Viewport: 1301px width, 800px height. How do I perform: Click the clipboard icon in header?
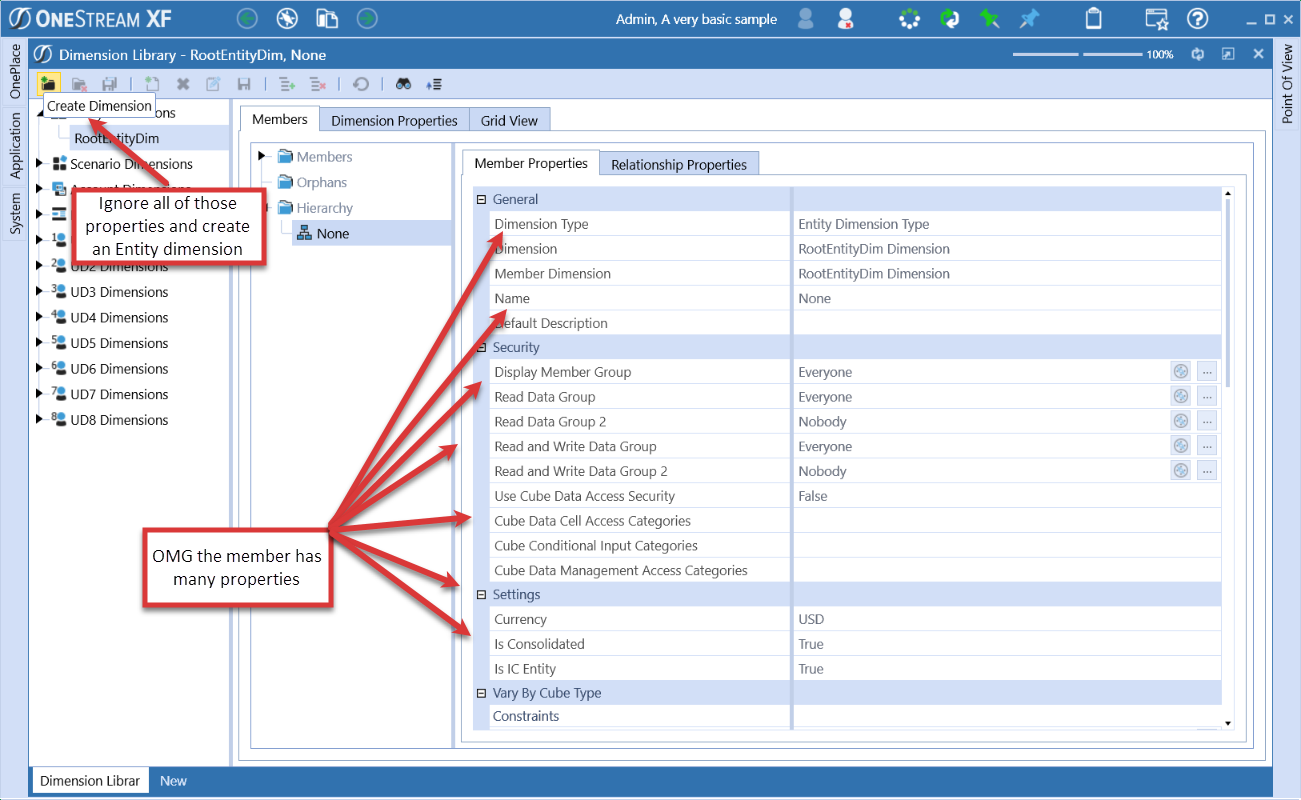click(x=1094, y=18)
